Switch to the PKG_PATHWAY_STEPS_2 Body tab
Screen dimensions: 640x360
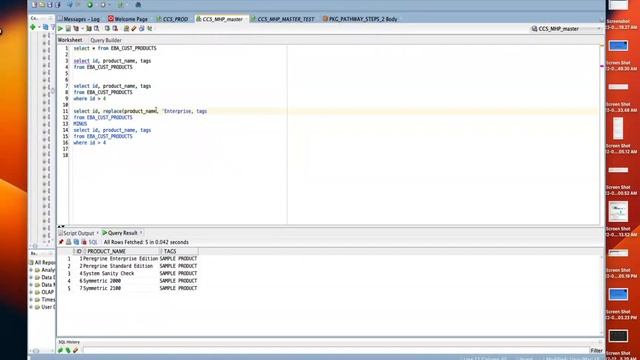pyautogui.click(x=360, y=19)
